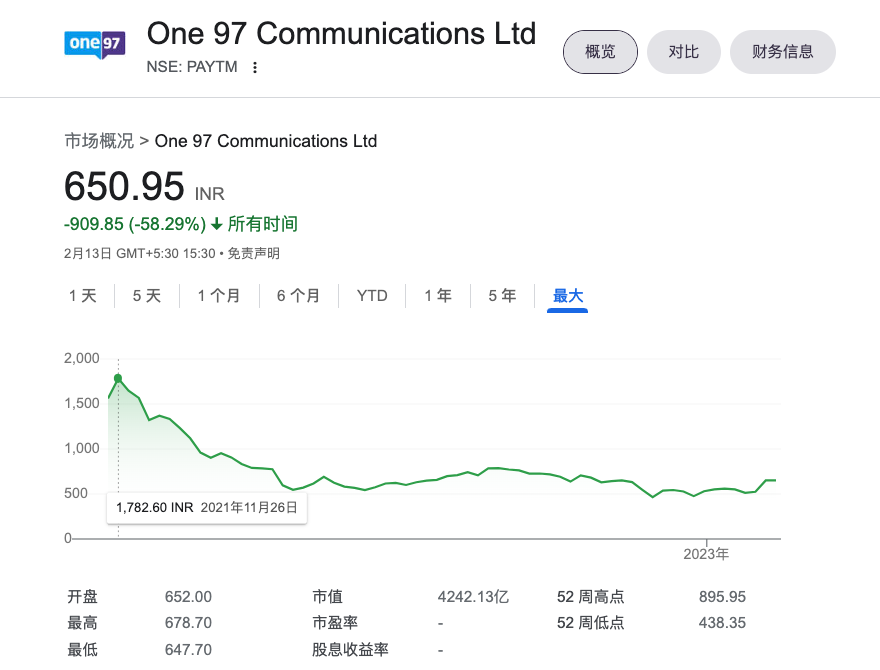Switch to the 对比 compare tab
880x670 pixels.
(x=684, y=52)
